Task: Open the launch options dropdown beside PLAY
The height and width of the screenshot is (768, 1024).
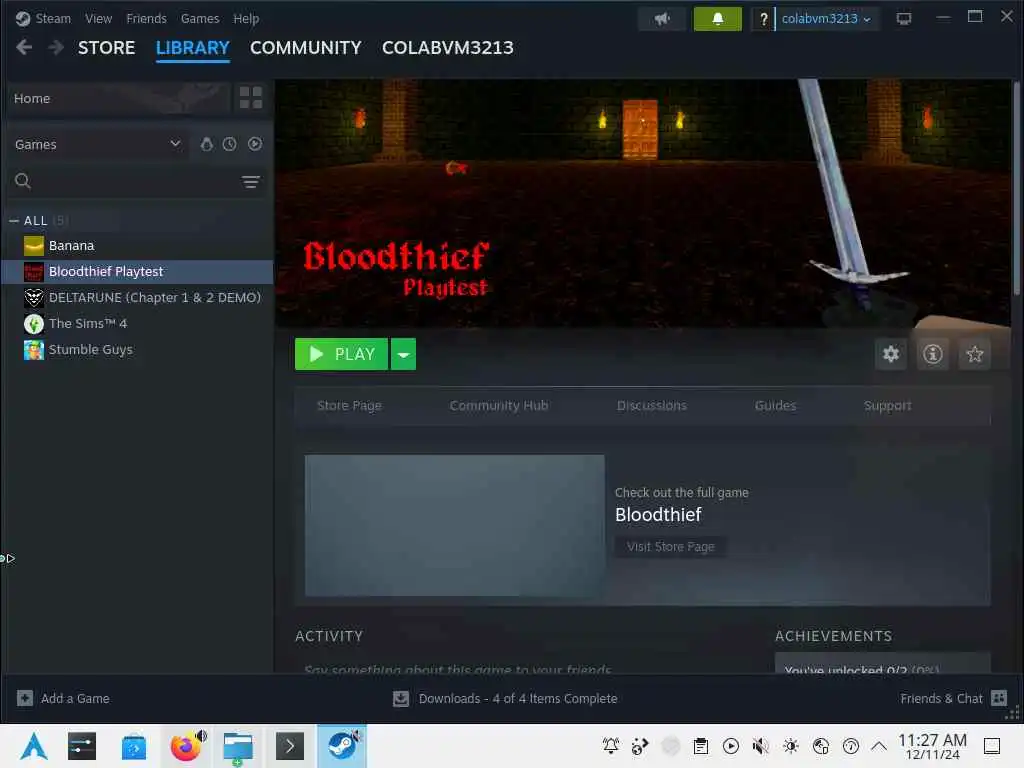Action: click(404, 354)
